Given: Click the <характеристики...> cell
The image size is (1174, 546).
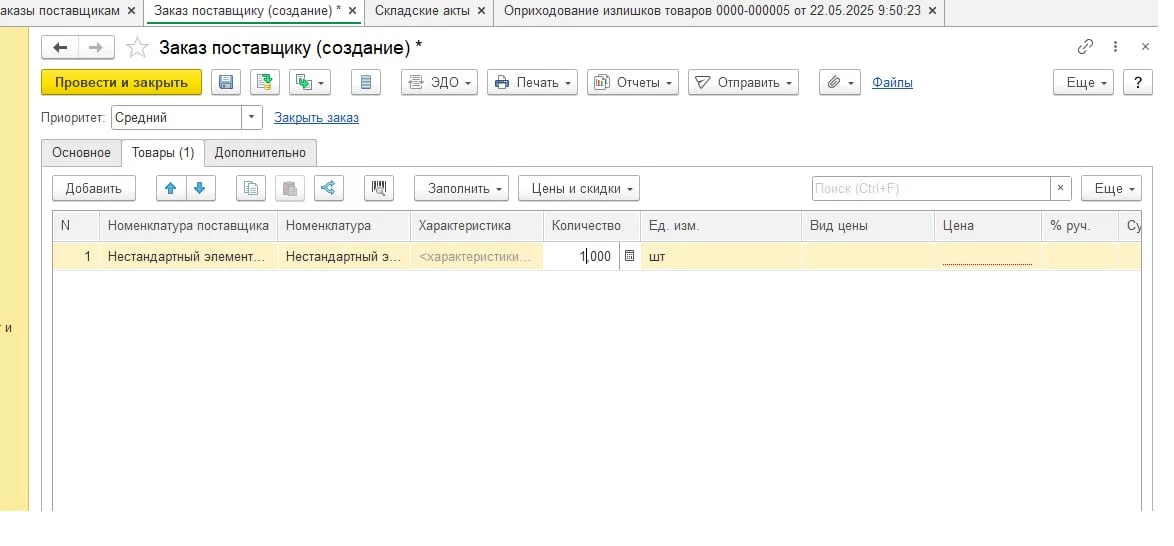Looking at the screenshot, I should pos(477,256).
